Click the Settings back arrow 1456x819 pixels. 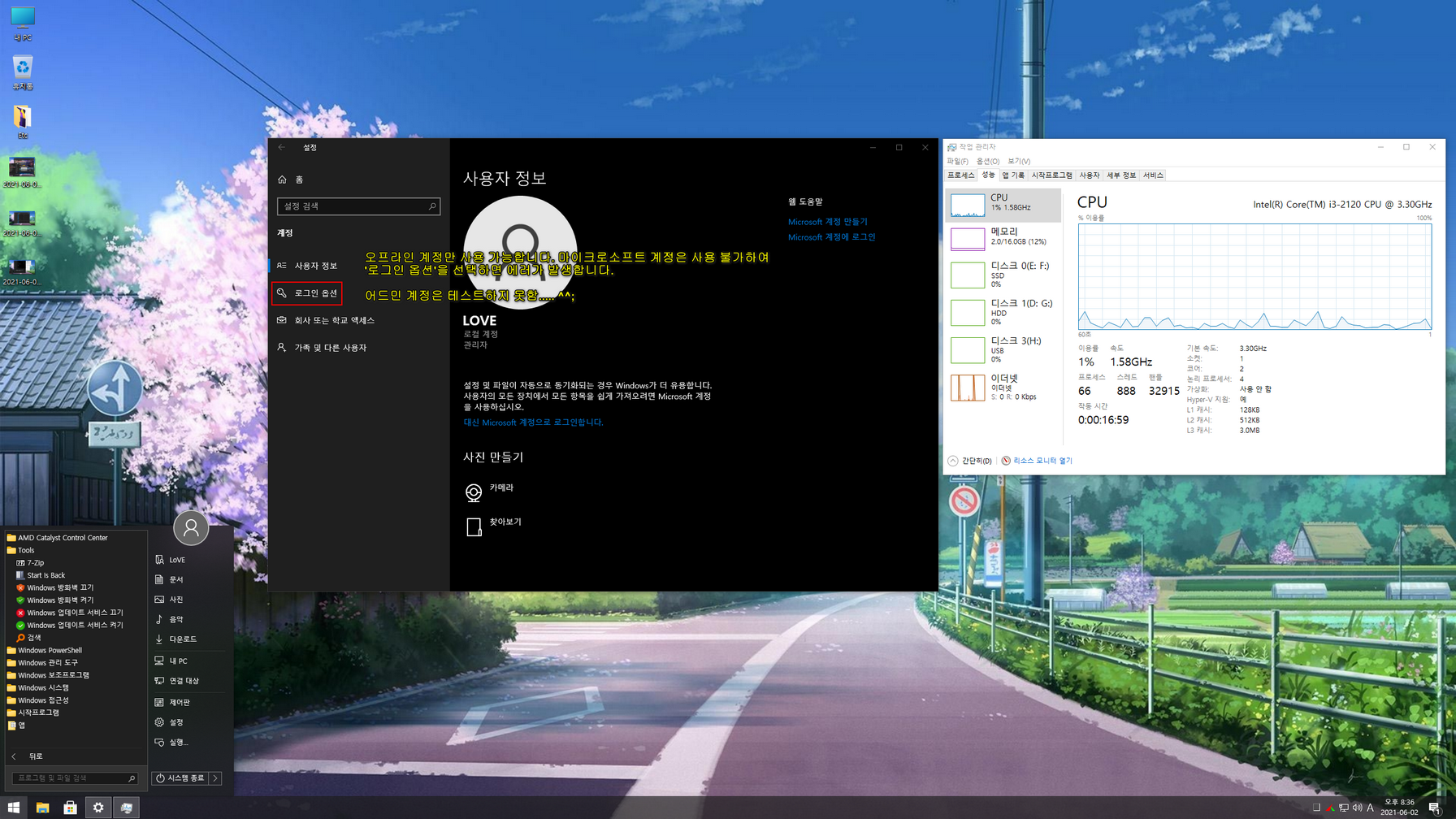point(282,147)
